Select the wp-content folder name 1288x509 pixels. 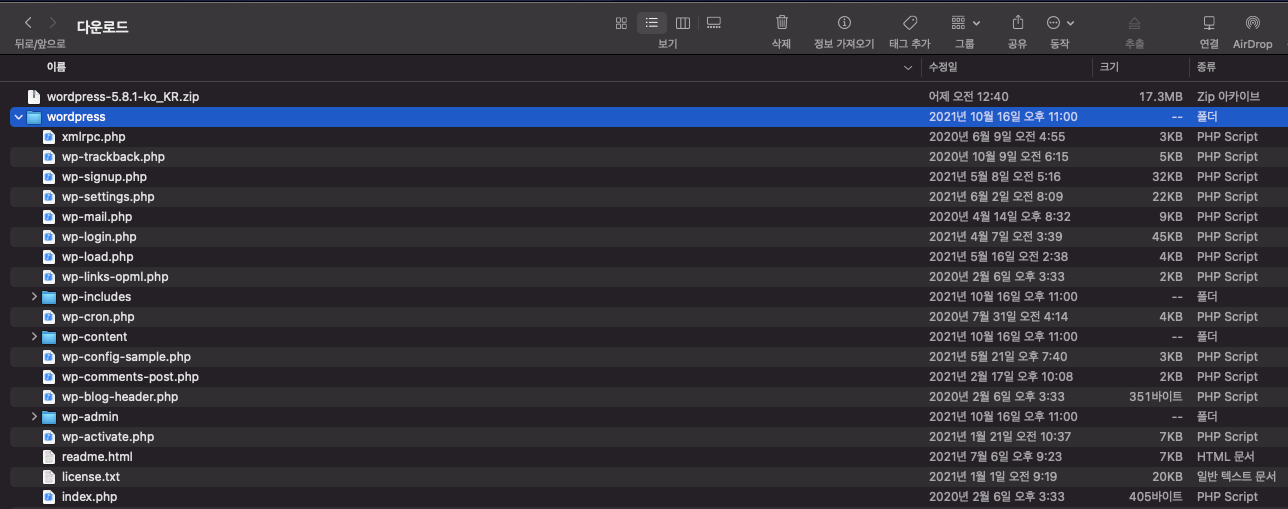[x=95, y=337]
